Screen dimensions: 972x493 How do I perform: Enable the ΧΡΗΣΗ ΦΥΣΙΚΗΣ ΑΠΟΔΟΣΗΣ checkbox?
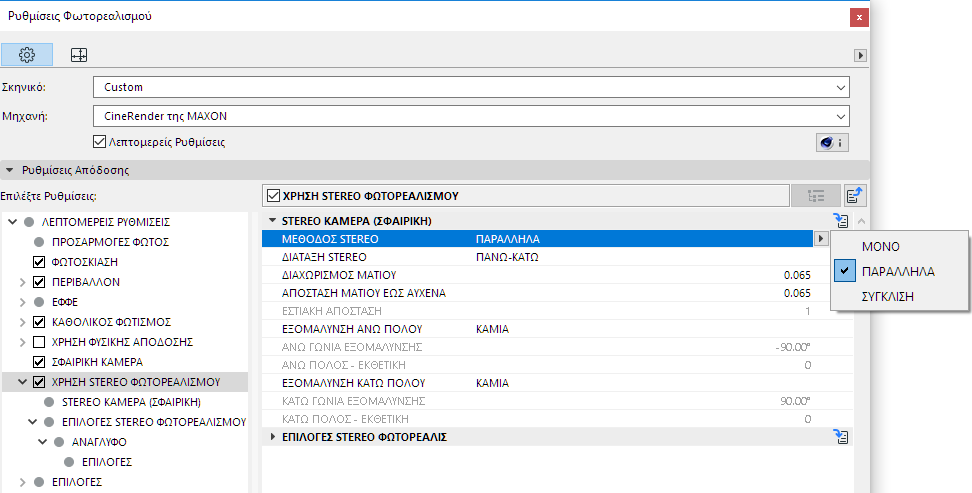point(39,342)
